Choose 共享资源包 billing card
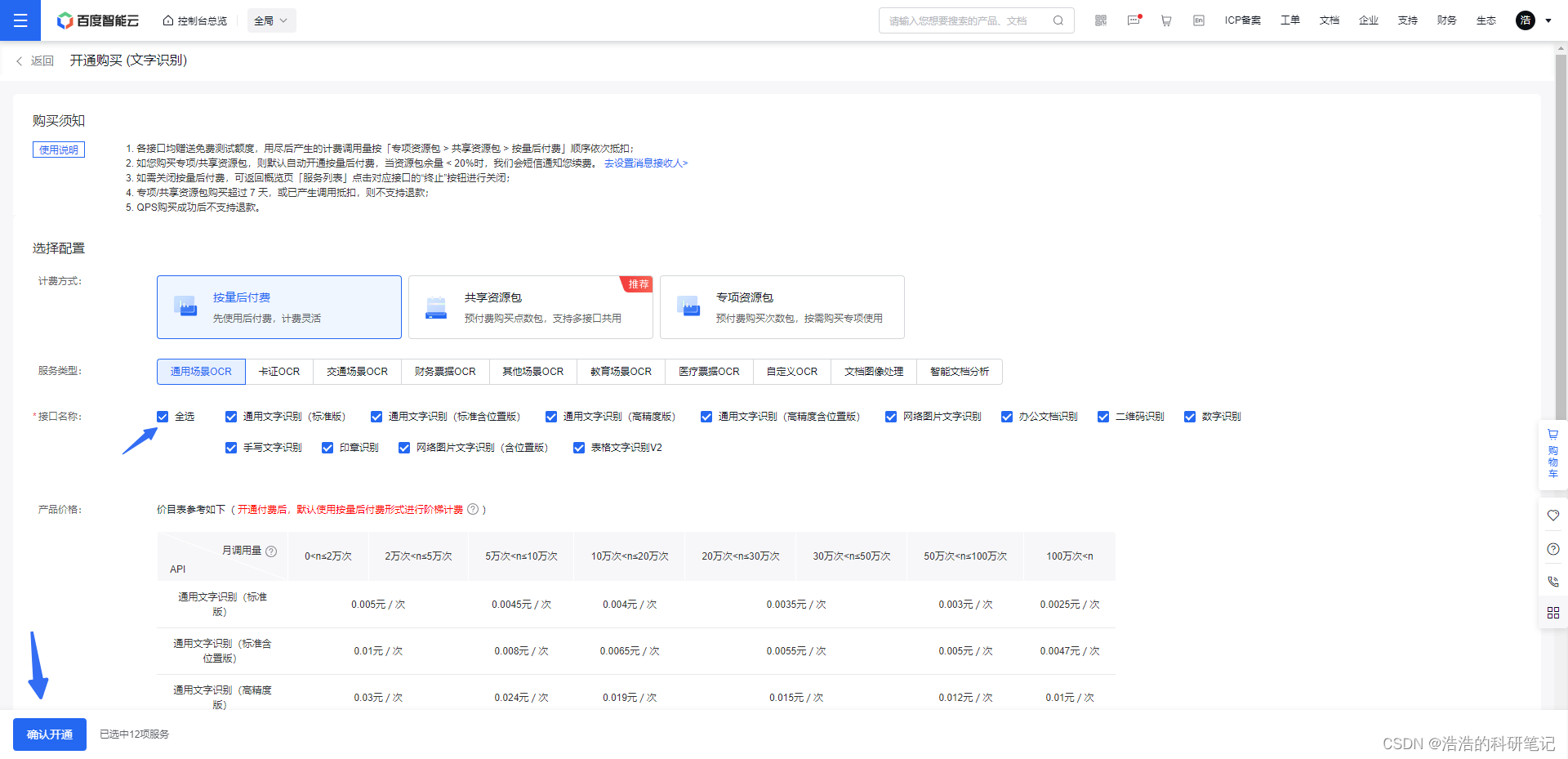 point(531,307)
